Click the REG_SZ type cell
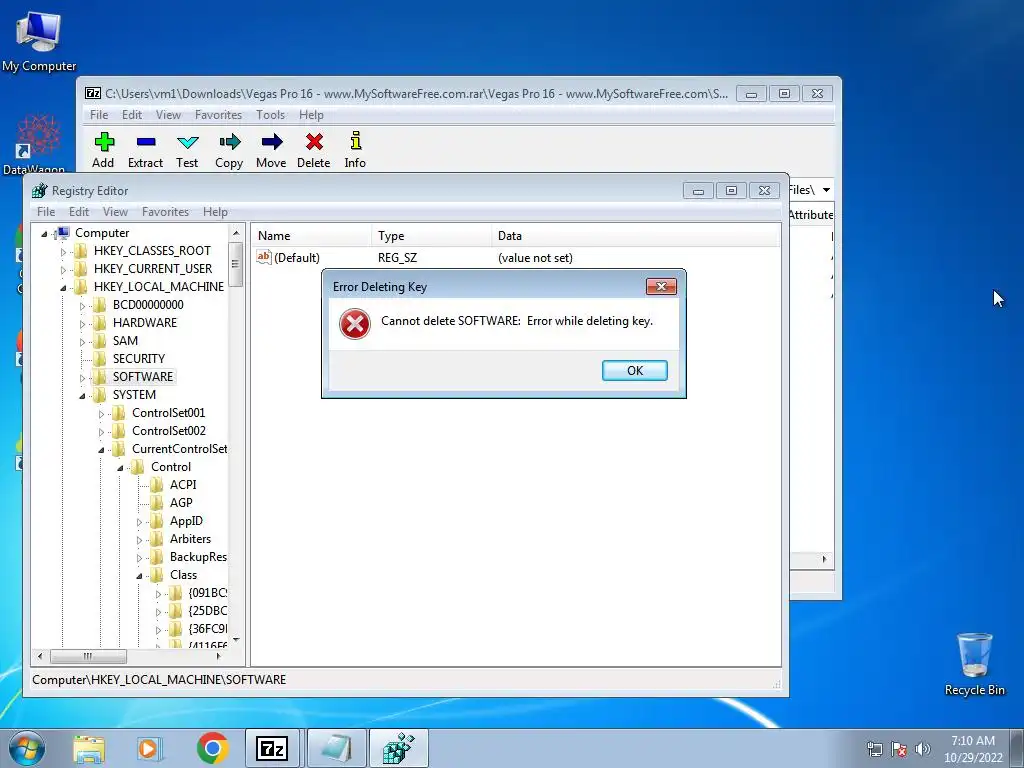Image resolution: width=1024 pixels, height=768 pixels. [397, 258]
